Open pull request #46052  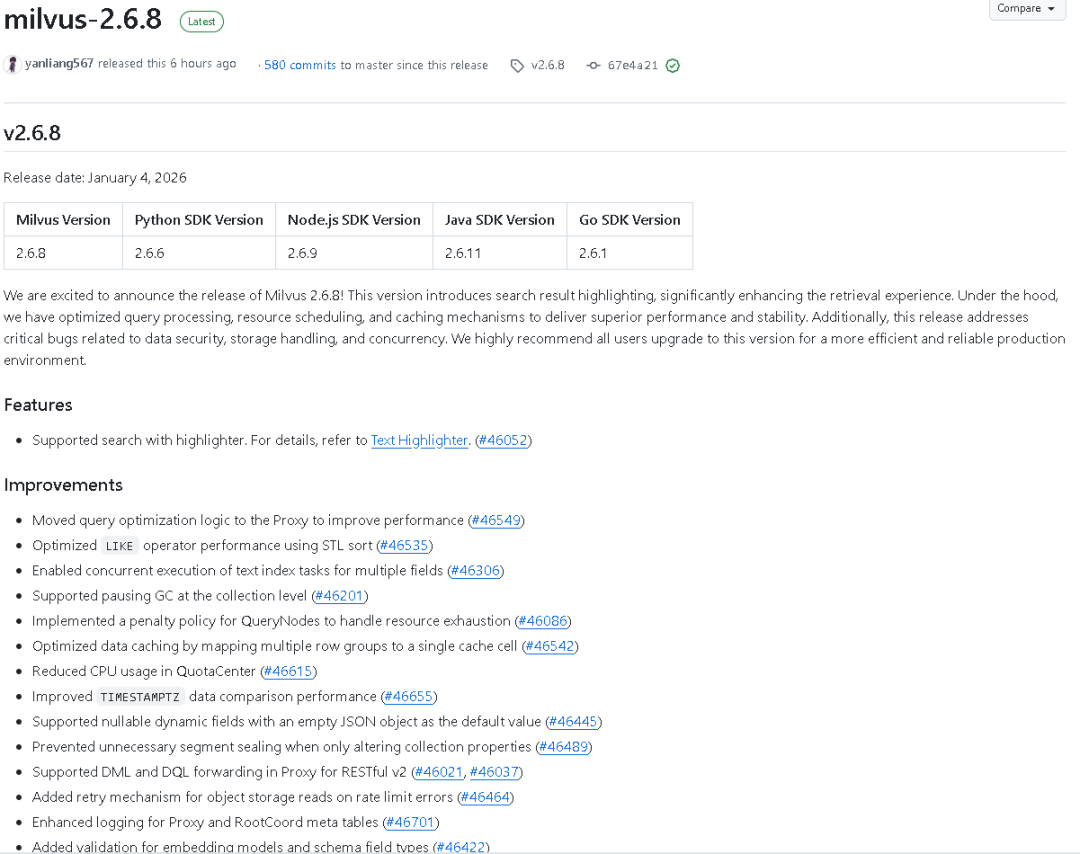[503, 440]
